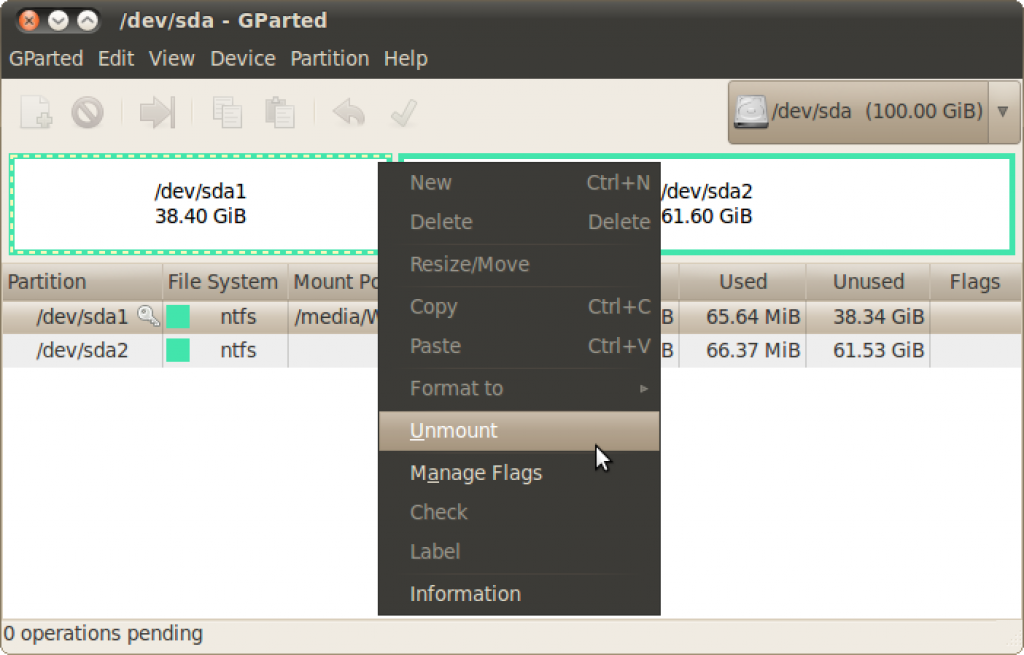Sort by the Unused column header
The height and width of the screenshot is (655, 1024).
pos(867,282)
